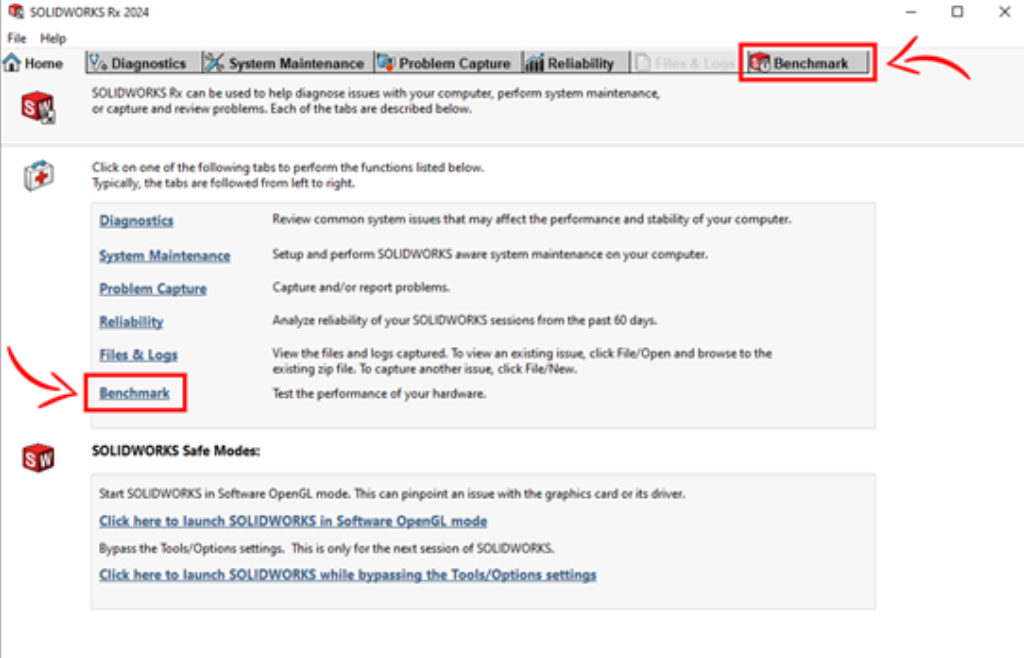Click 'Start SOLIDWORKS in Software OpenGL mode' description

(x=392, y=494)
